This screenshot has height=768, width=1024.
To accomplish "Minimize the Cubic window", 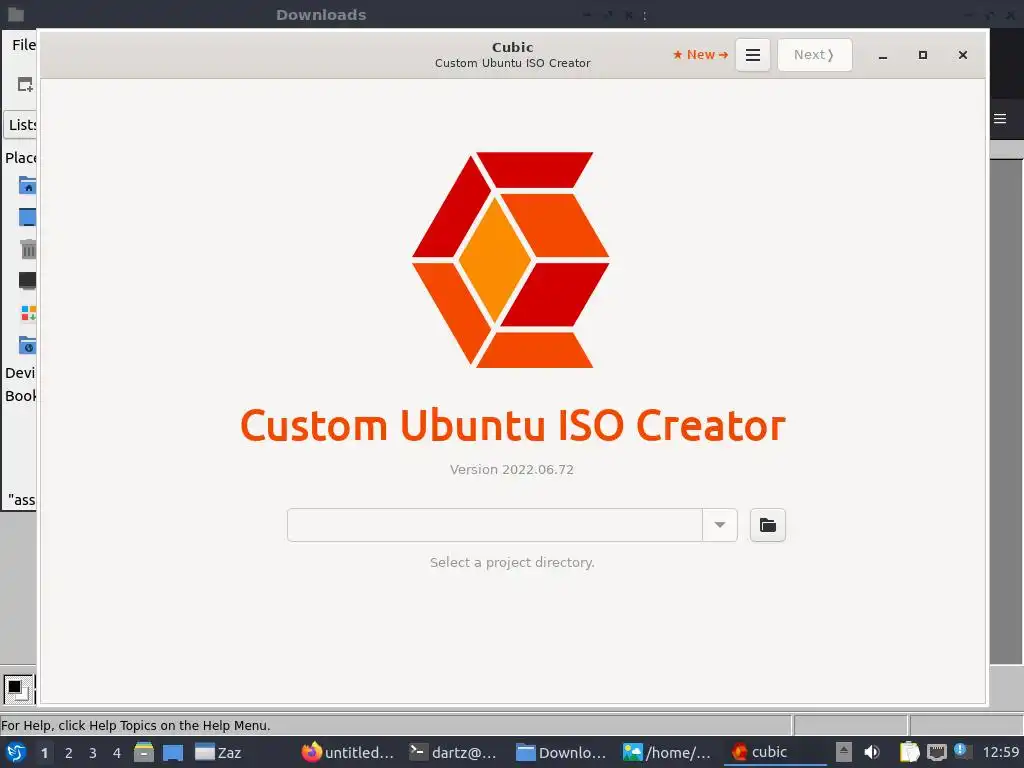I will [x=883, y=56].
